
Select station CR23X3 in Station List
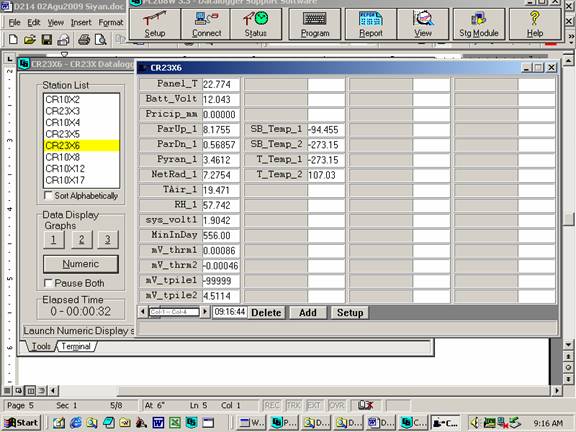click(81, 111)
